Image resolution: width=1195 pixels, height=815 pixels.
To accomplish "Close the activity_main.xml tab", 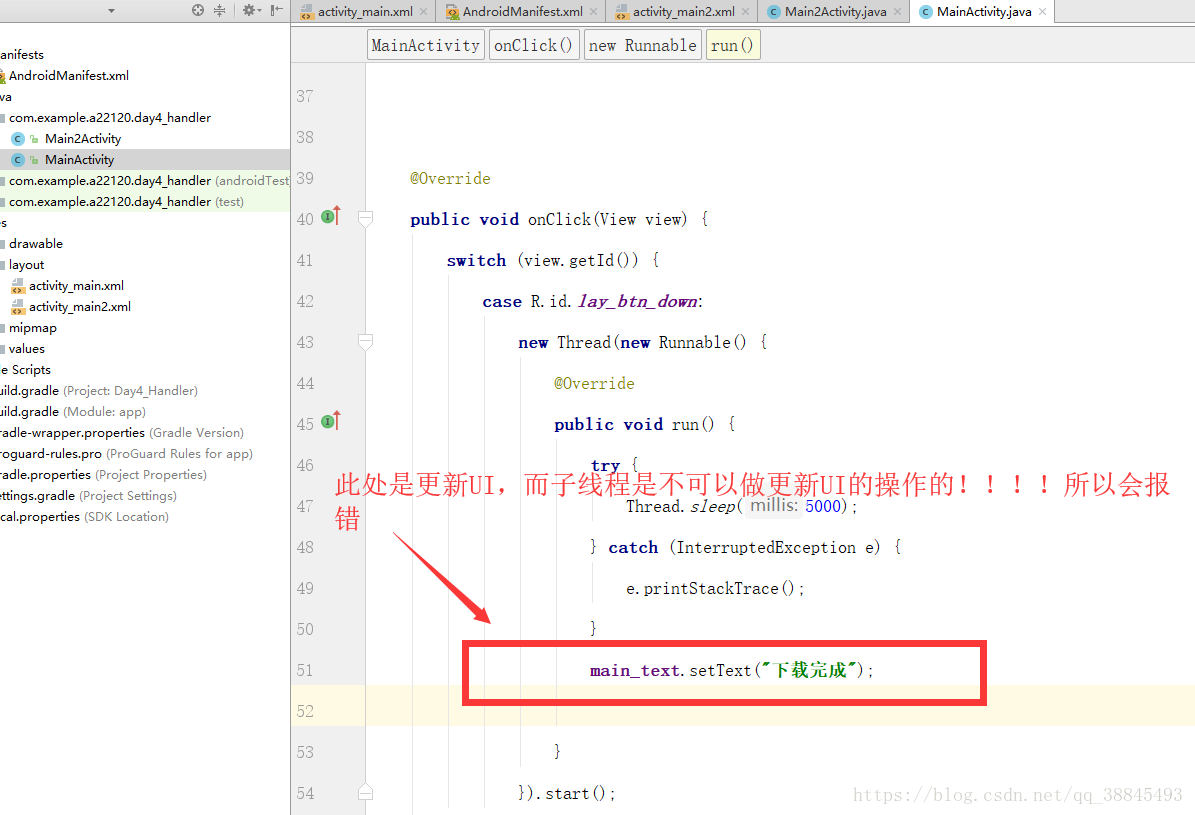I will click(424, 11).
